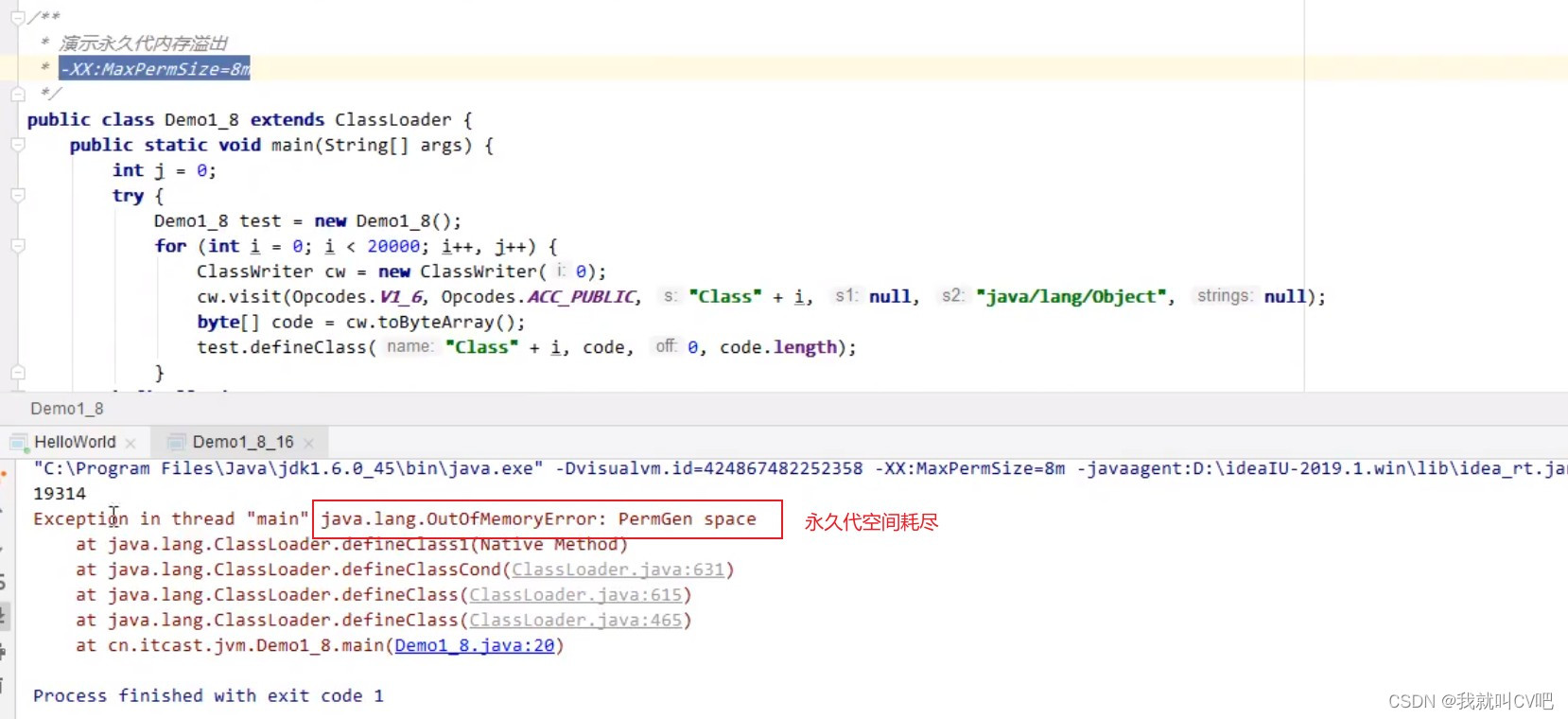Switch to the HelloWorld run tab

pos(75,442)
